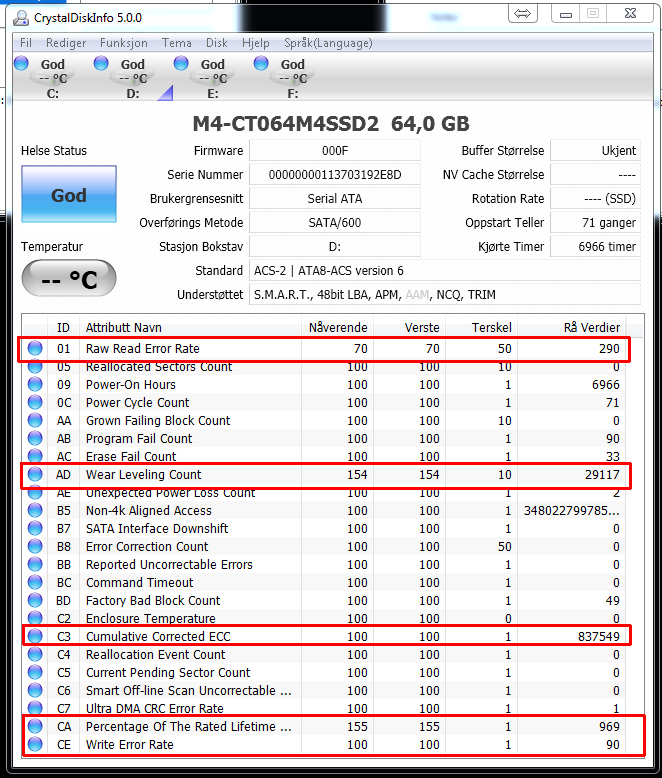
Task: Click status circle for Reported Uncorrectable Errors
Action: [35, 564]
